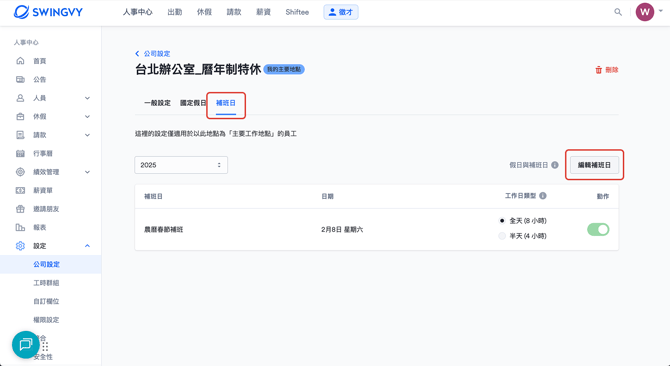Screen dimensions: 670x366
Task: Open 休假 in top navigation
Action: pos(204,12)
